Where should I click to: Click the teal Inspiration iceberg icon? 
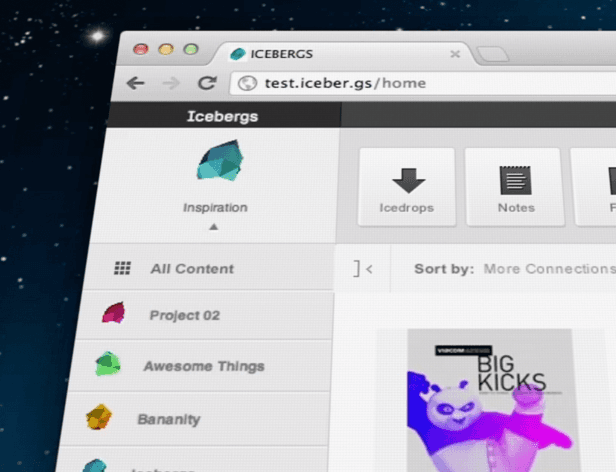click(x=220, y=160)
